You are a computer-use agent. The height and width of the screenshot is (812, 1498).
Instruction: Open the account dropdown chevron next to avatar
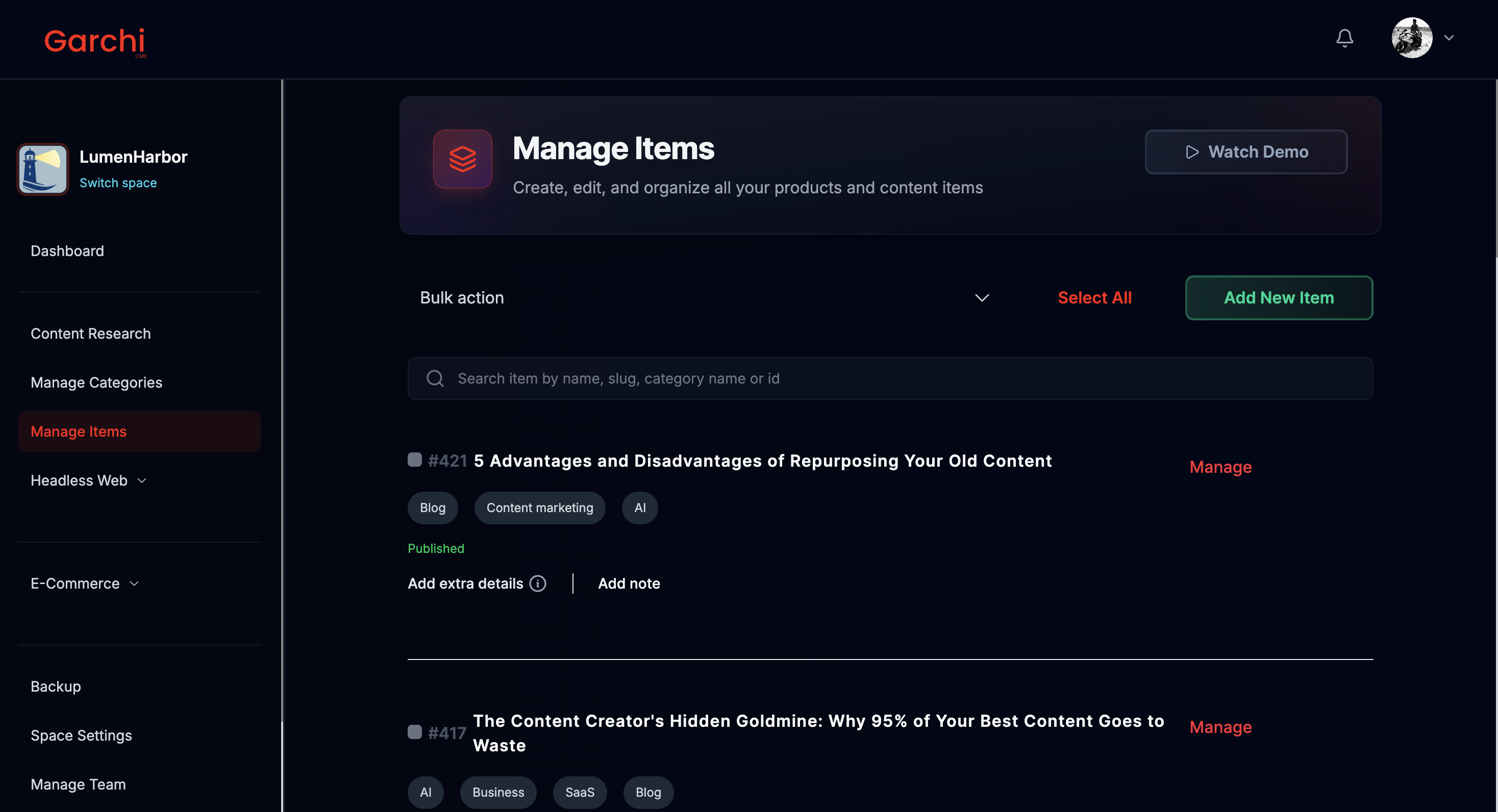click(x=1449, y=38)
